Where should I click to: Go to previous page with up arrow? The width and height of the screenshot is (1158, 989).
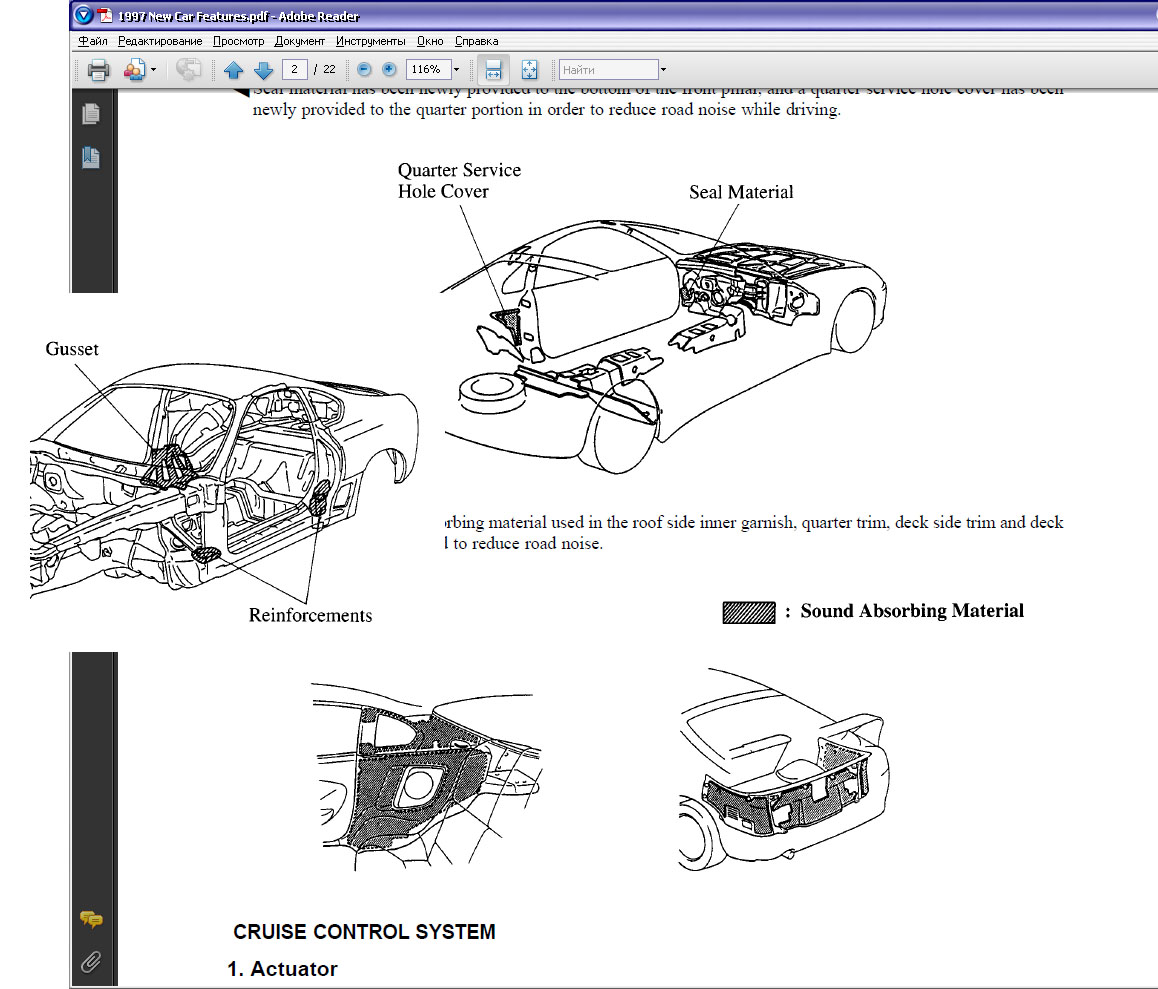pyautogui.click(x=234, y=70)
